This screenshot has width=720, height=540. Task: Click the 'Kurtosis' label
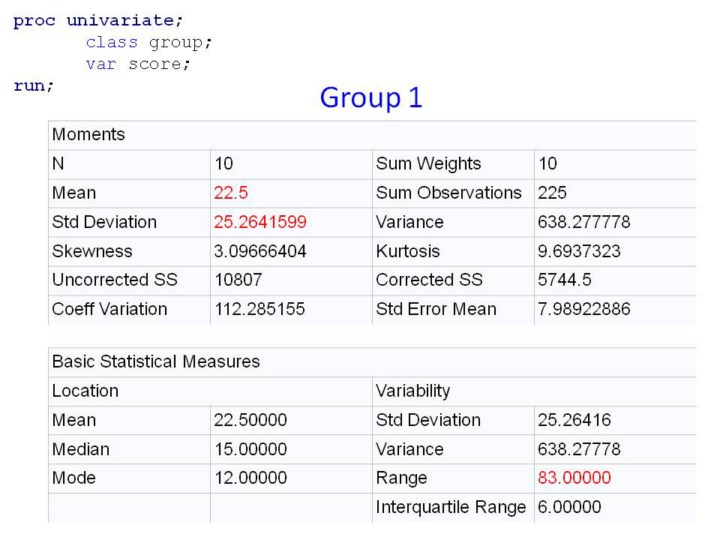point(408,251)
